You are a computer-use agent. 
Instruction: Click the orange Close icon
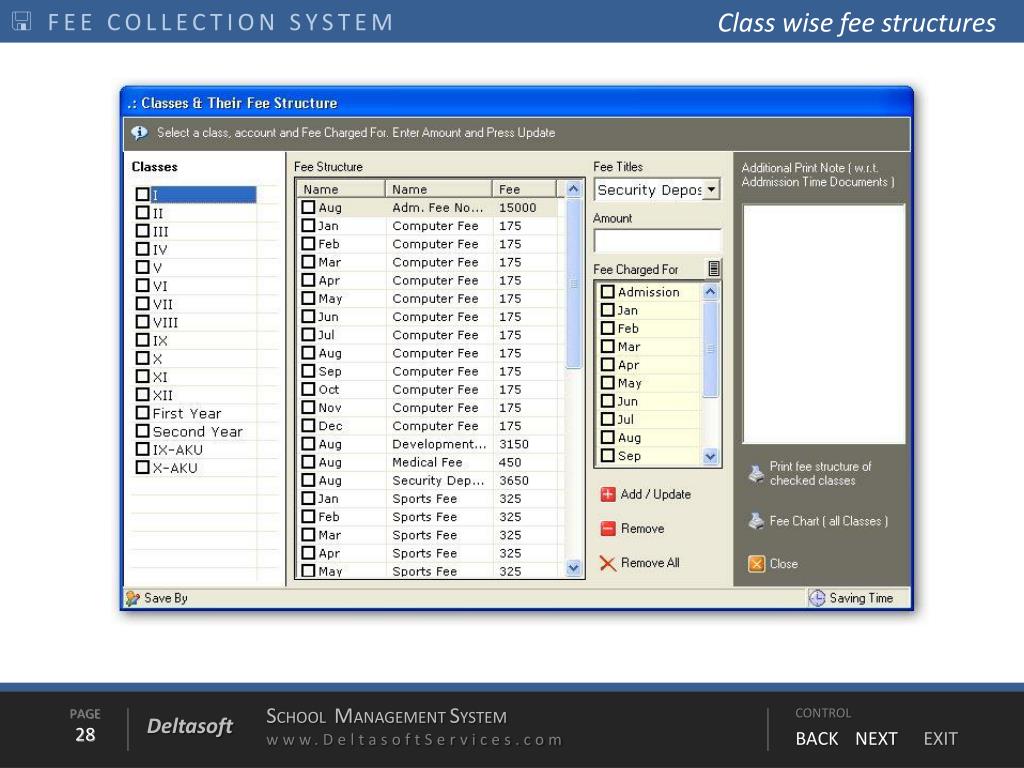[756, 564]
